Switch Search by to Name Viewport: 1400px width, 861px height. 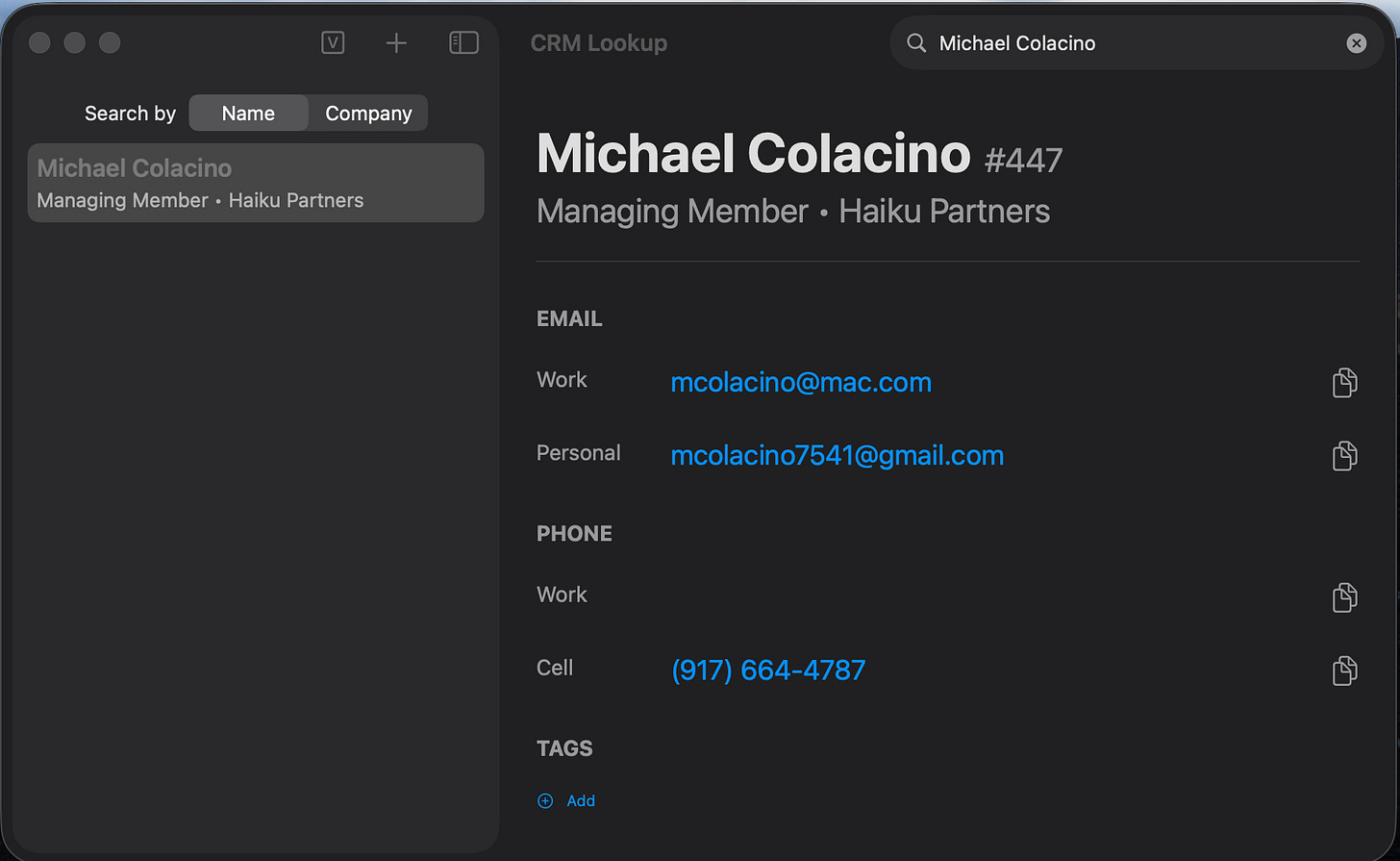[x=248, y=113]
